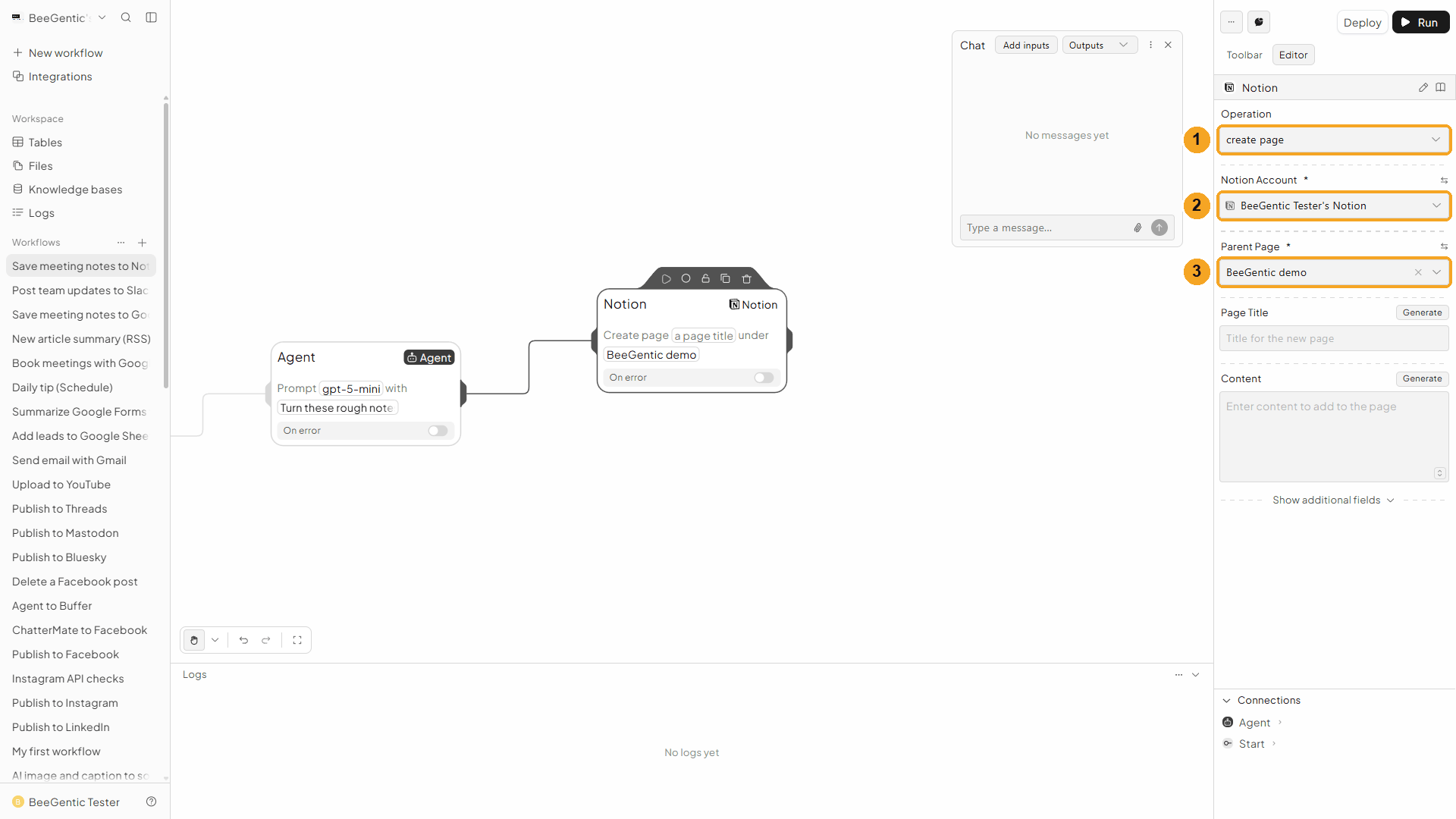1456x819 pixels.
Task: Expand Show additional fields
Action: [x=1333, y=500]
